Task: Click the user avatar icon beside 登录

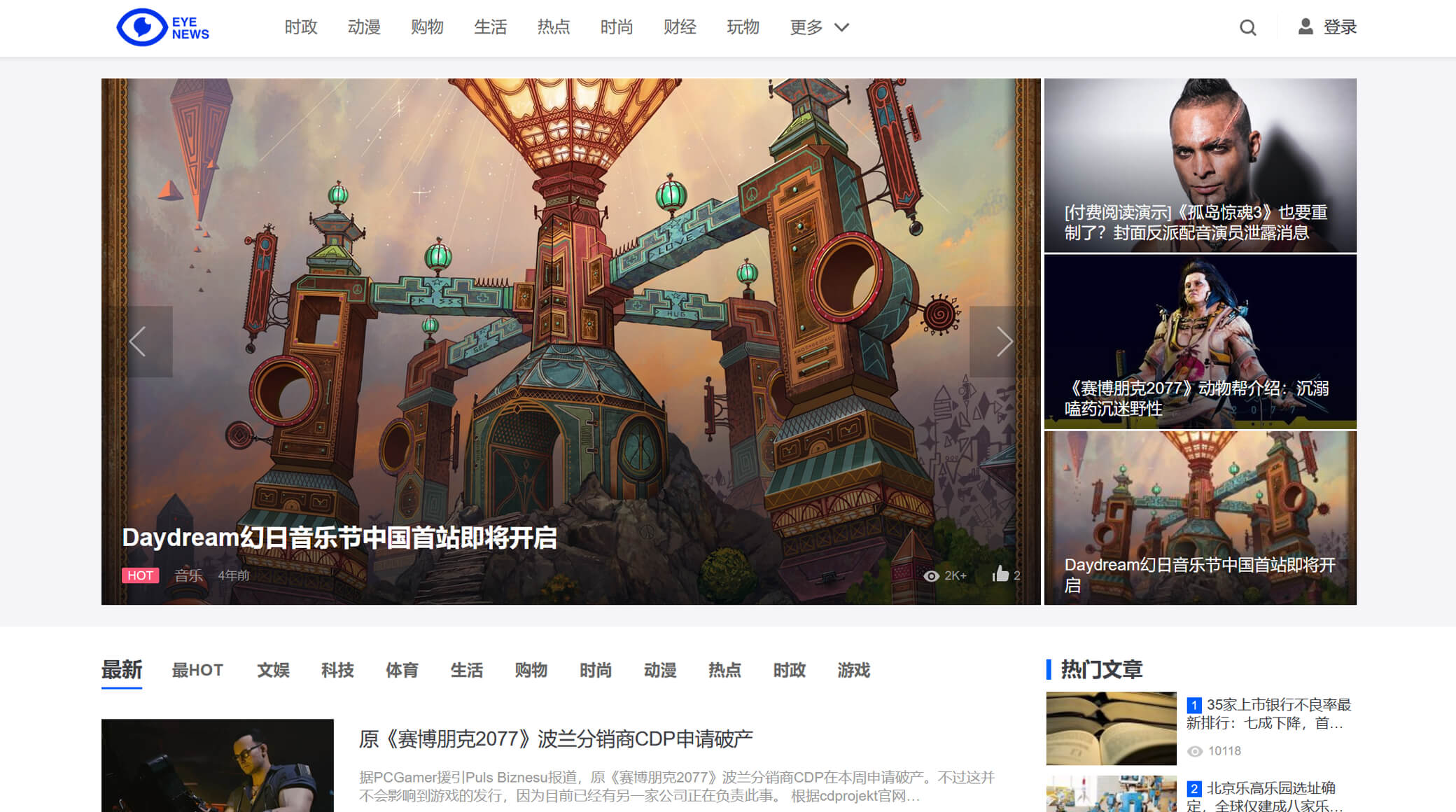Action: tap(1305, 27)
